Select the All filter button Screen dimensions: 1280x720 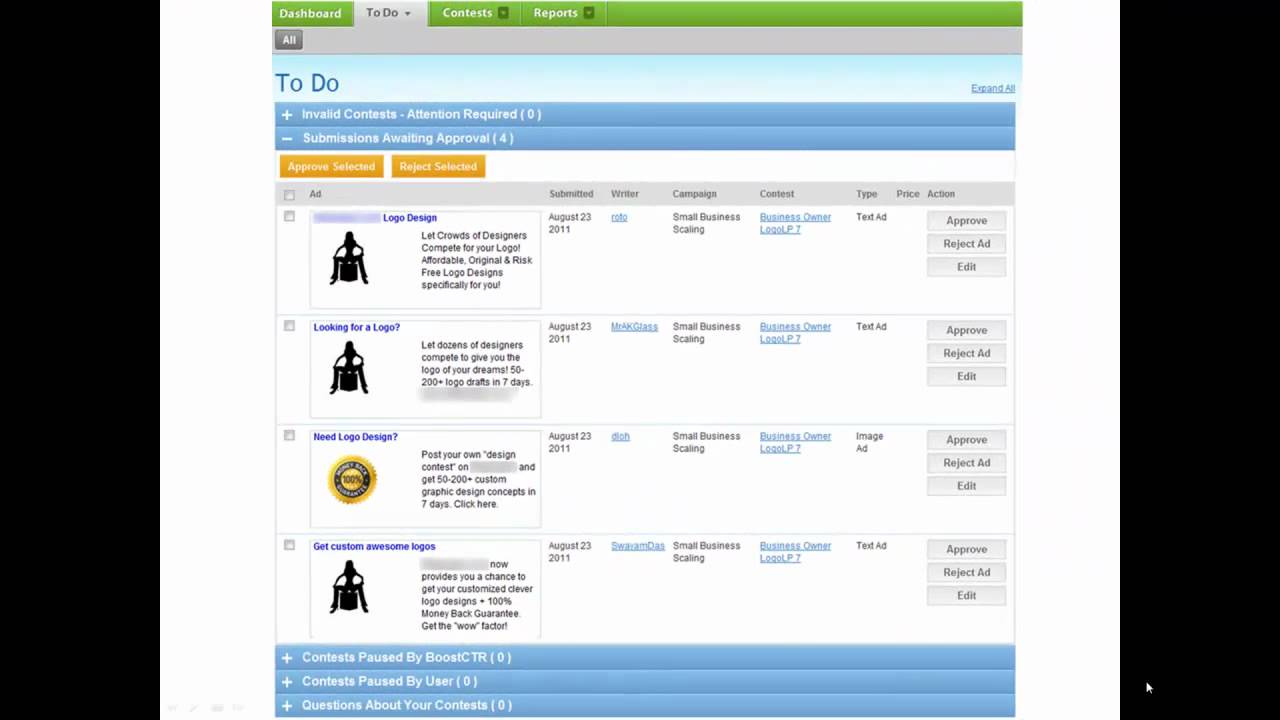(x=289, y=40)
